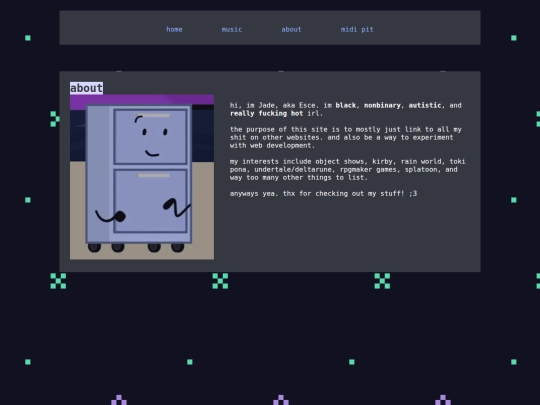
Task: Open the about nav link
Action: click(291, 30)
